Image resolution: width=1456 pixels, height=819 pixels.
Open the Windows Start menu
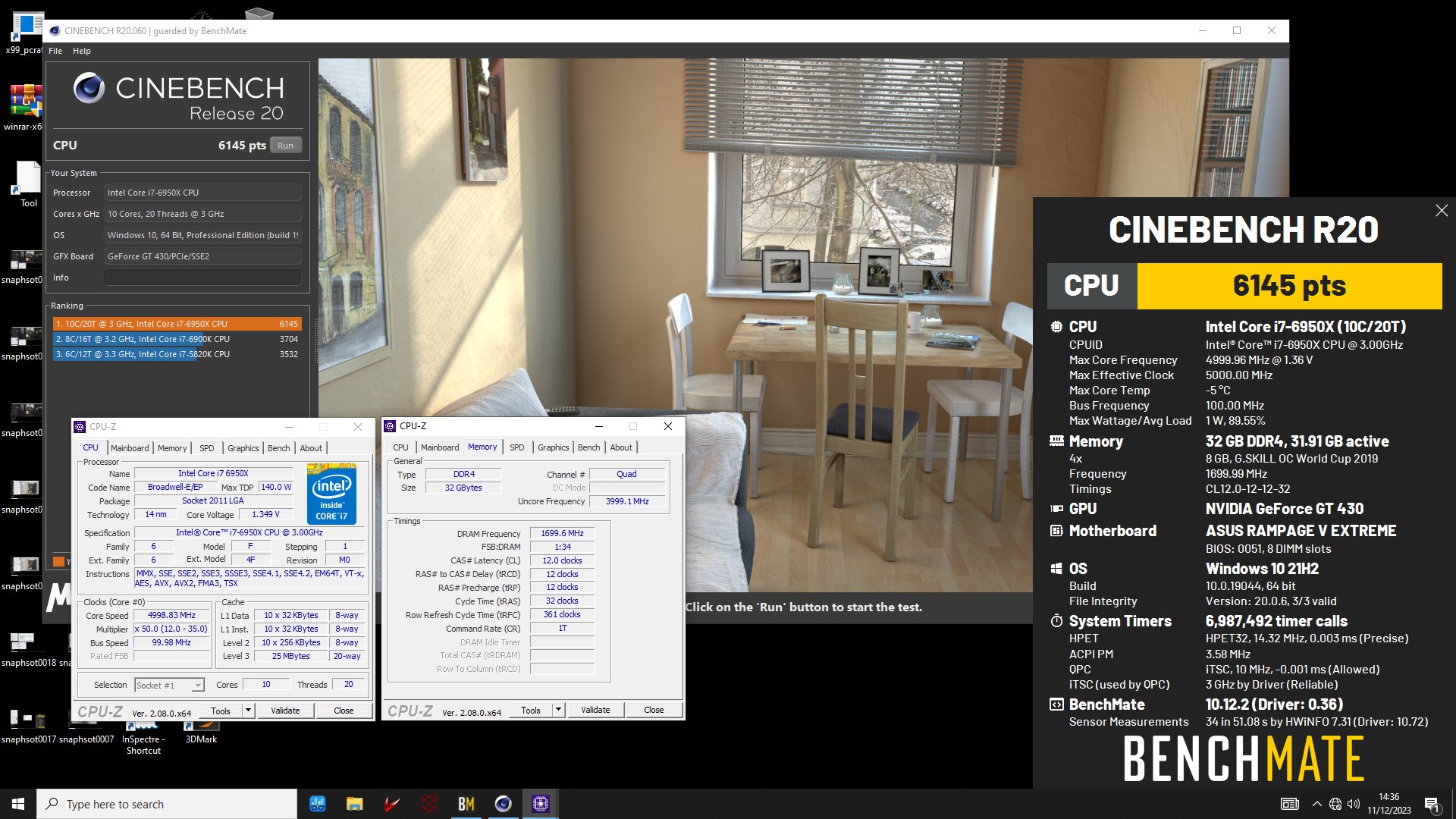pyautogui.click(x=18, y=804)
